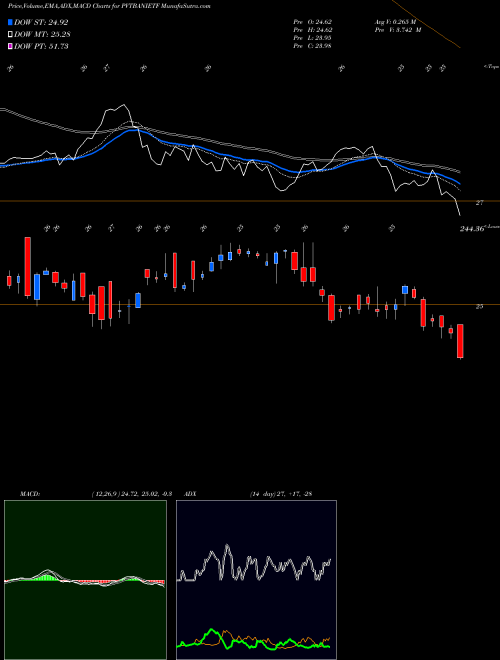
Task: Select the 'DOW PT: 51.73' legend label
Action: coord(41,46)
